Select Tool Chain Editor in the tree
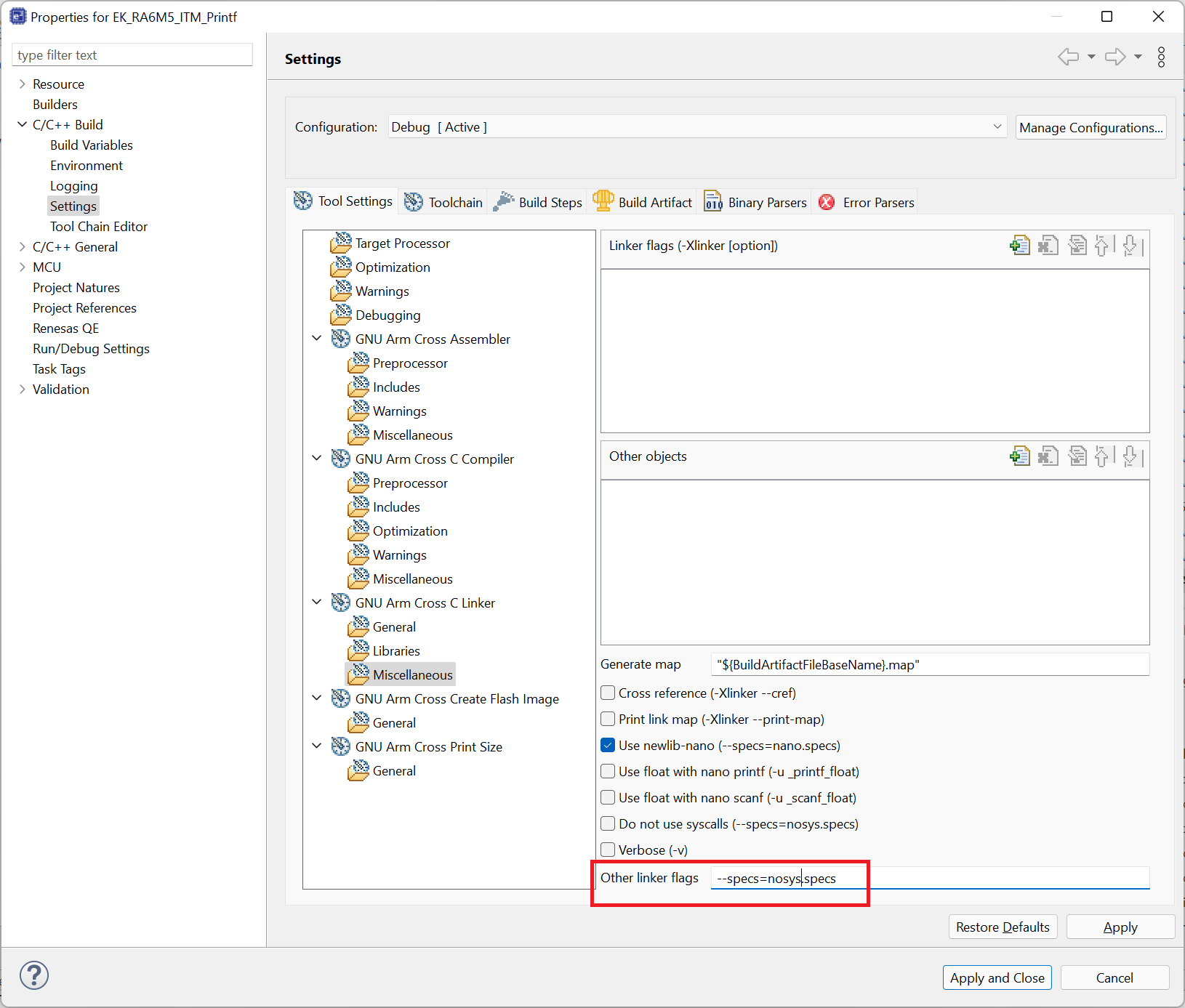 (x=99, y=226)
